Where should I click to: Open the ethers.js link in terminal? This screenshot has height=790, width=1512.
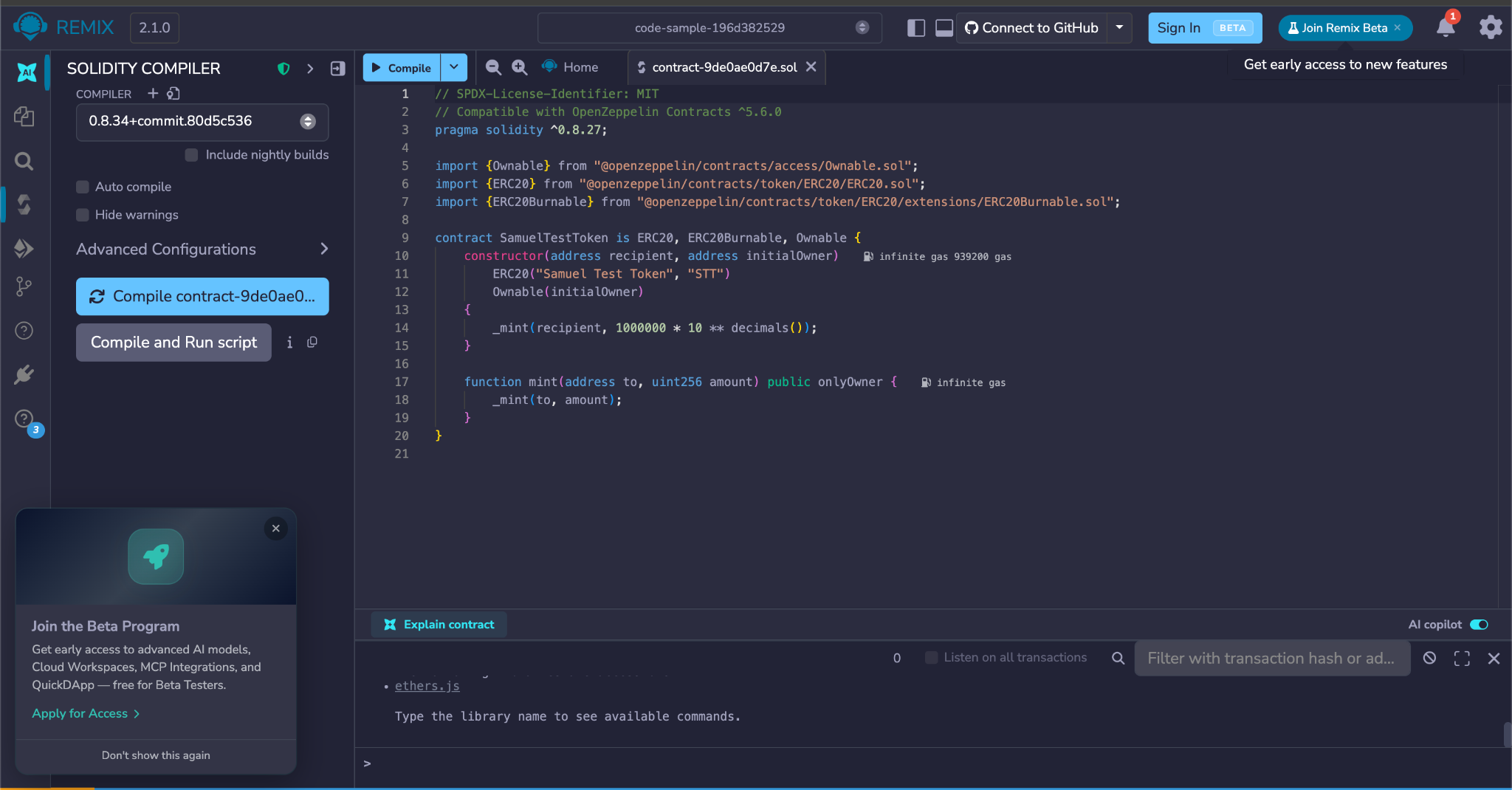pyautogui.click(x=427, y=686)
